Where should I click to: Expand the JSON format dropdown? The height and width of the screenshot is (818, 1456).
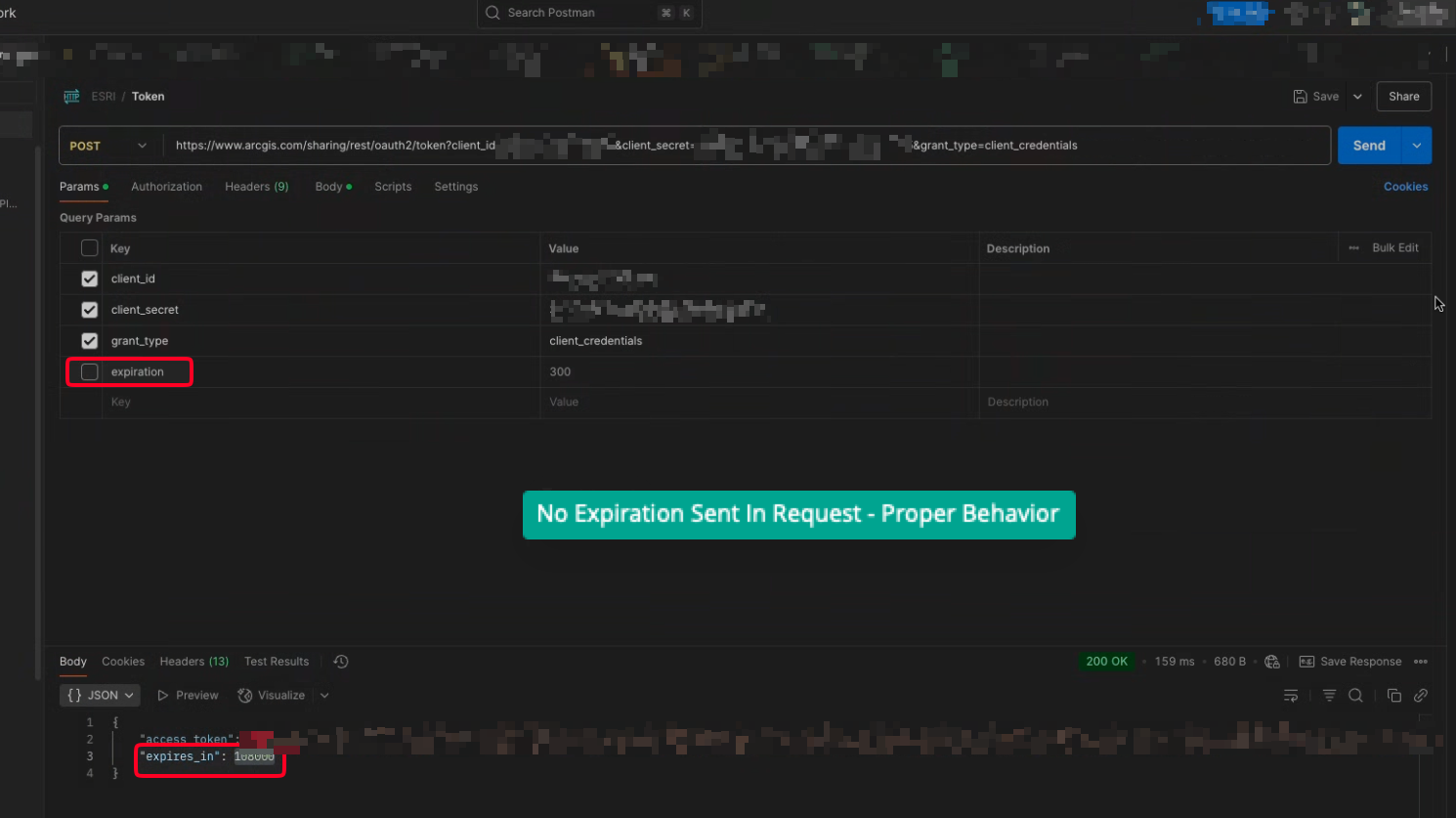click(x=100, y=695)
